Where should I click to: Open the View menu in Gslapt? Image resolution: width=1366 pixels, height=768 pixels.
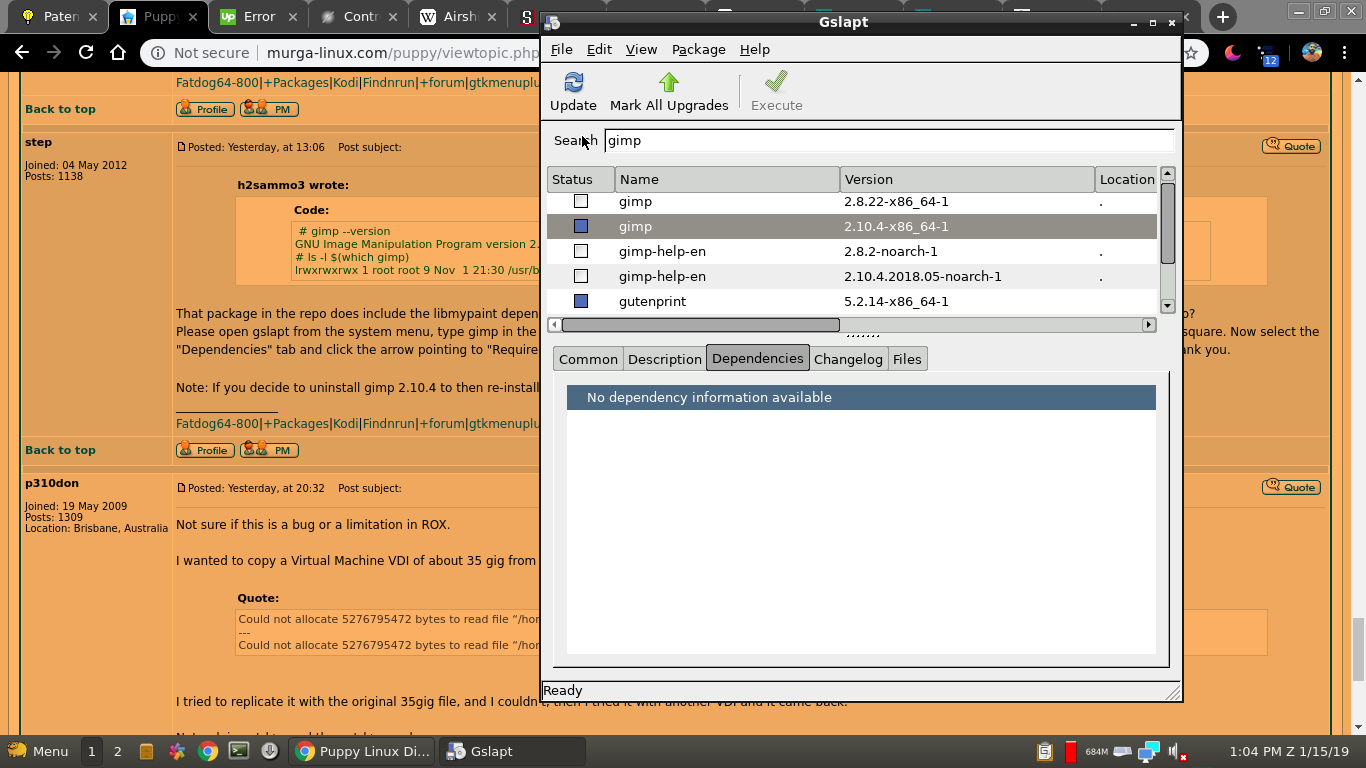click(641, 49)
